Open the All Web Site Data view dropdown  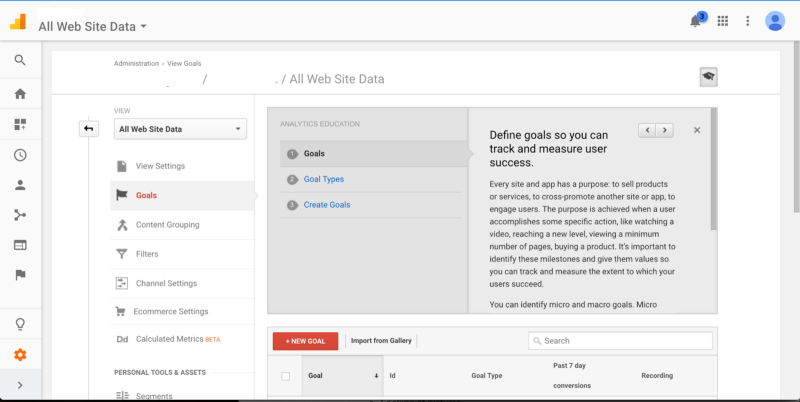(x=180, y=129)
